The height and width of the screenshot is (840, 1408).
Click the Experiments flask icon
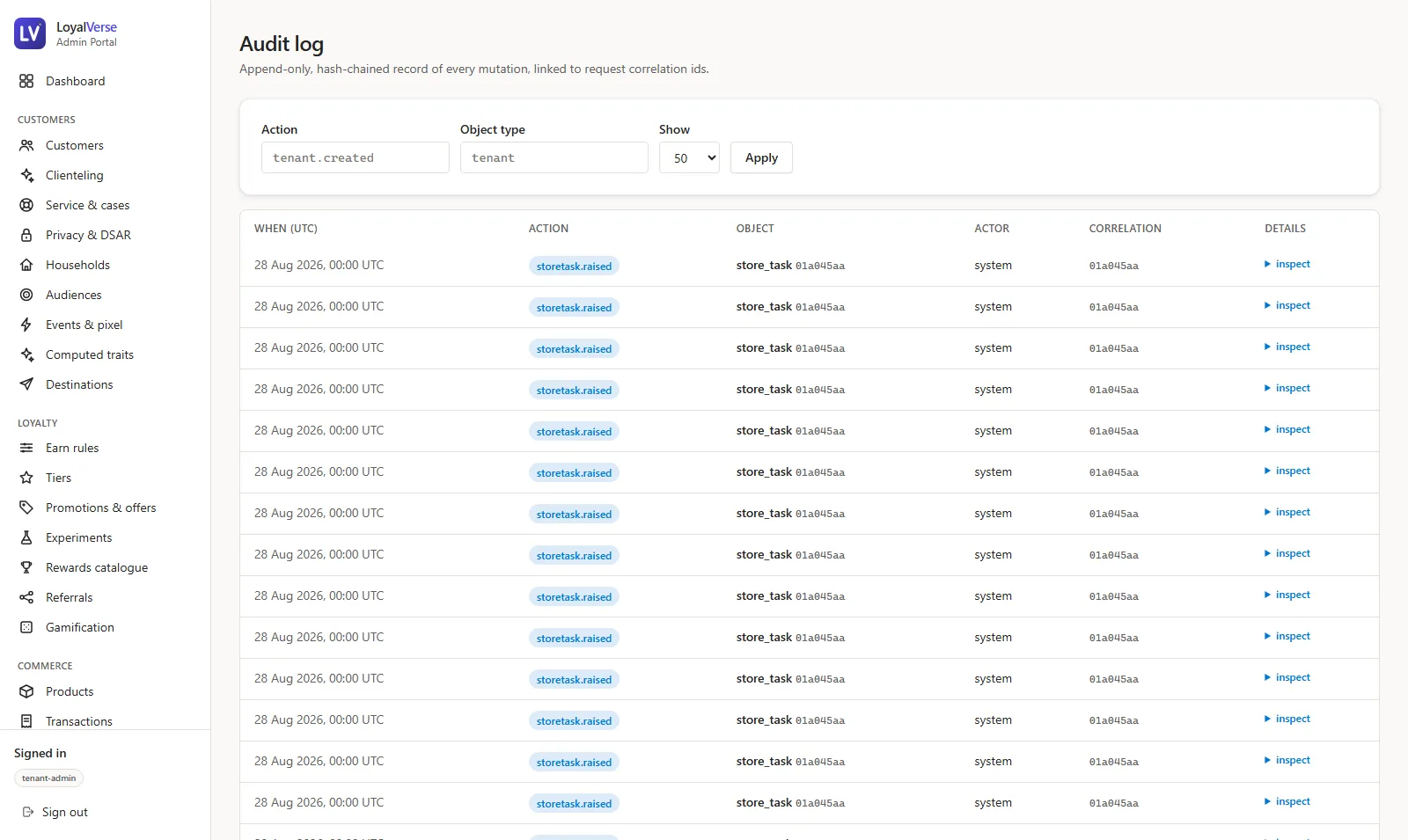point(26,537)
